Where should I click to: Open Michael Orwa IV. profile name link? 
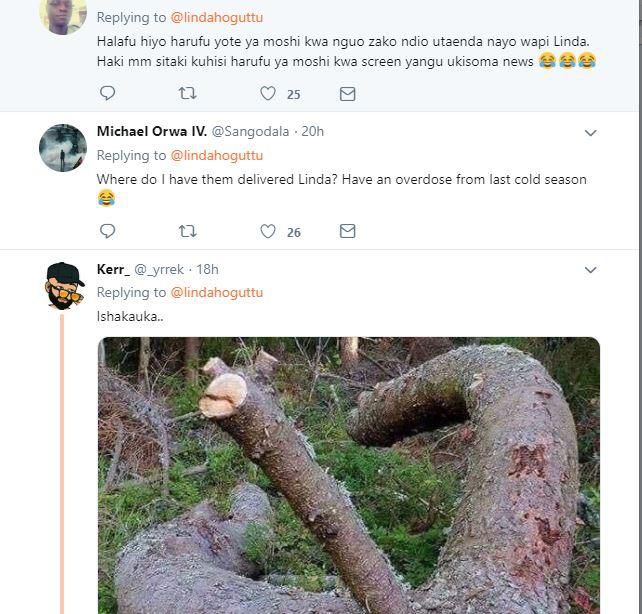151,132
